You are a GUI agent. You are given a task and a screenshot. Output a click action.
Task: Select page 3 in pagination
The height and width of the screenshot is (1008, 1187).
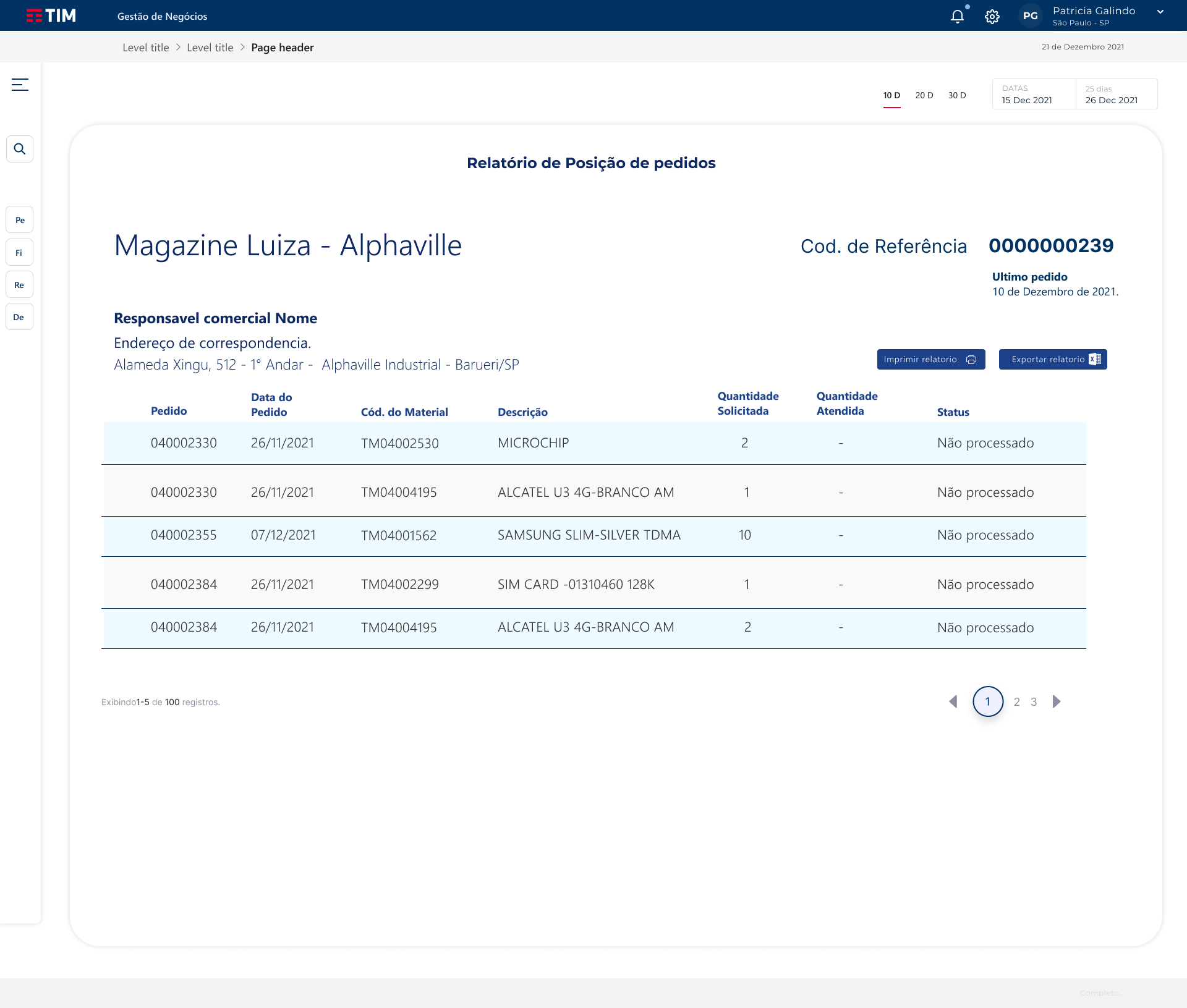pos(1034,702)
